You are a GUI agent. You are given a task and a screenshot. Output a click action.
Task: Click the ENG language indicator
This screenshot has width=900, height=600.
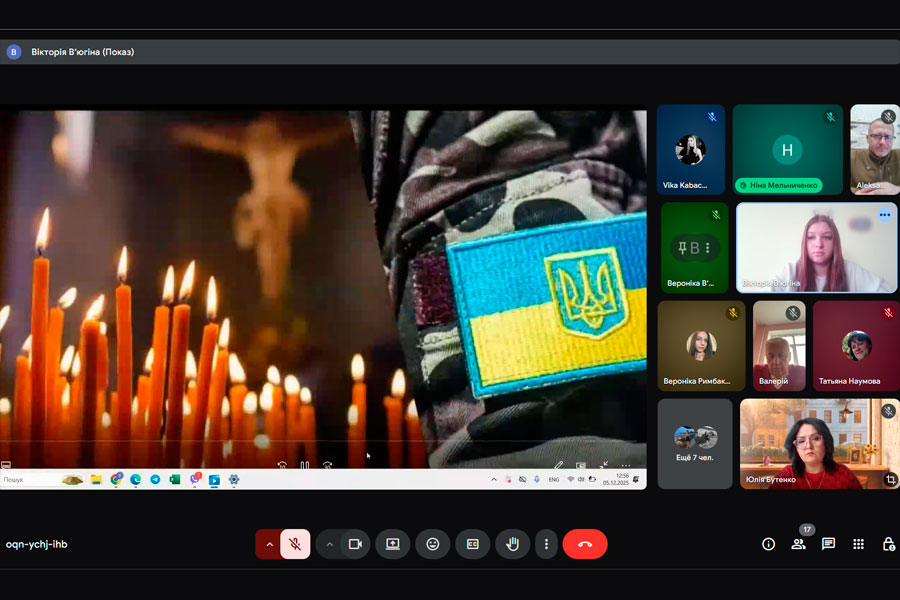point(554,479)
